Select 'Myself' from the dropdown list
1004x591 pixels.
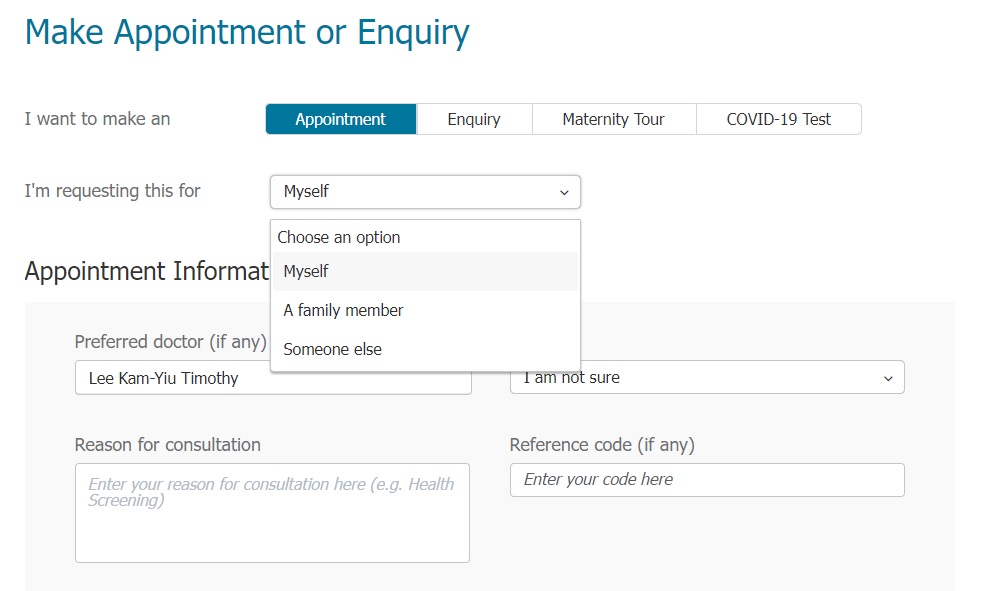306,271
